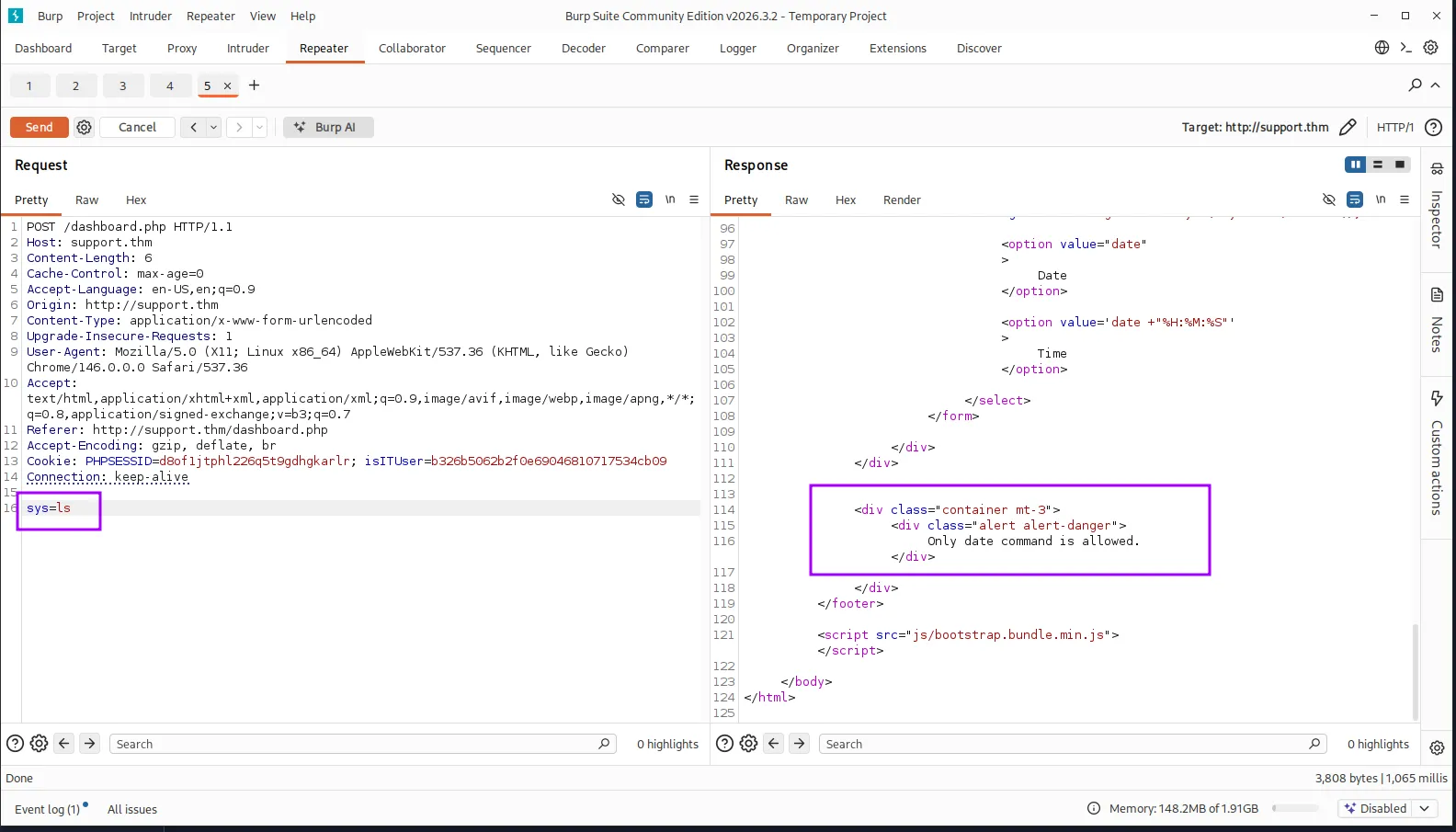This screenshot has height=832, width=1456.
Task: Open the Inspector side panel
Action: pyautogui.click(x=1437, y=207)
